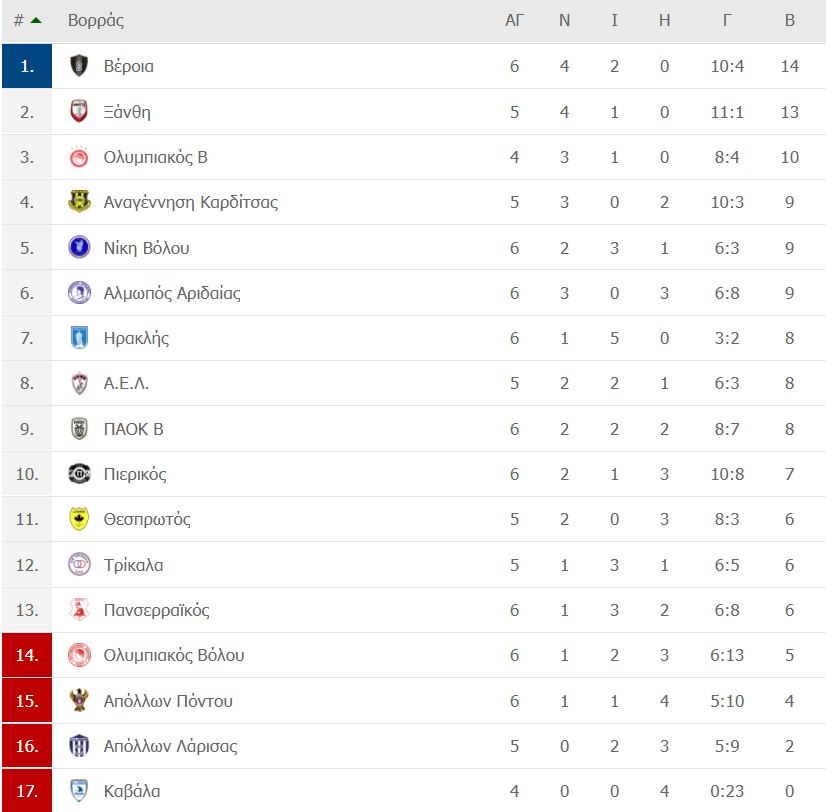Click the Ν wins column header

(x=564, y=21)
